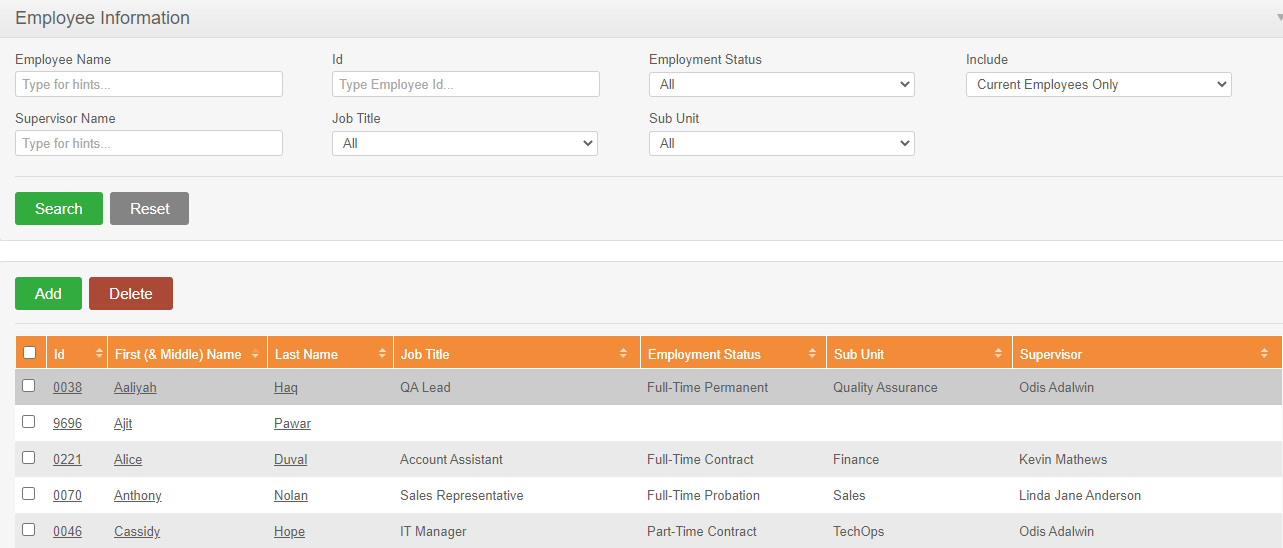The image size is (1283, 548).
Task: Click the Id column header text
Action: (x=59, y=355)
